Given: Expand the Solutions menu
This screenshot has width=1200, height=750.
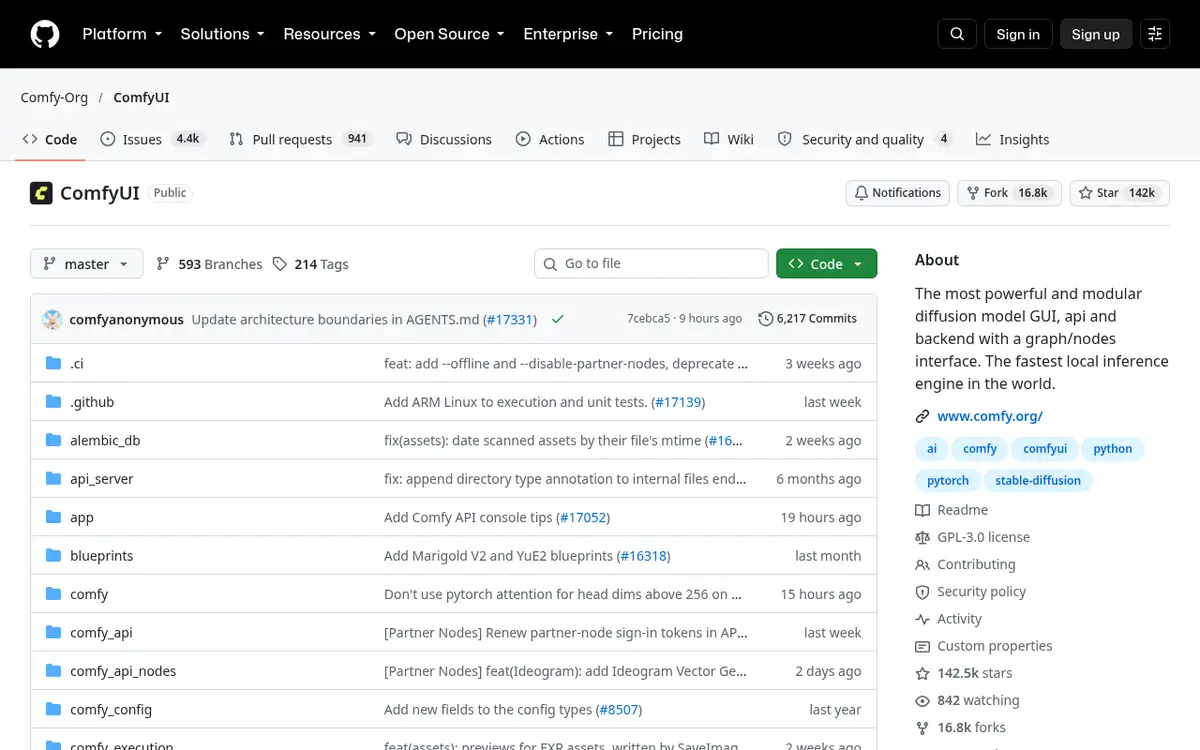Looking at the screenshot, I should pyautogui.click(x=222, y=34).
